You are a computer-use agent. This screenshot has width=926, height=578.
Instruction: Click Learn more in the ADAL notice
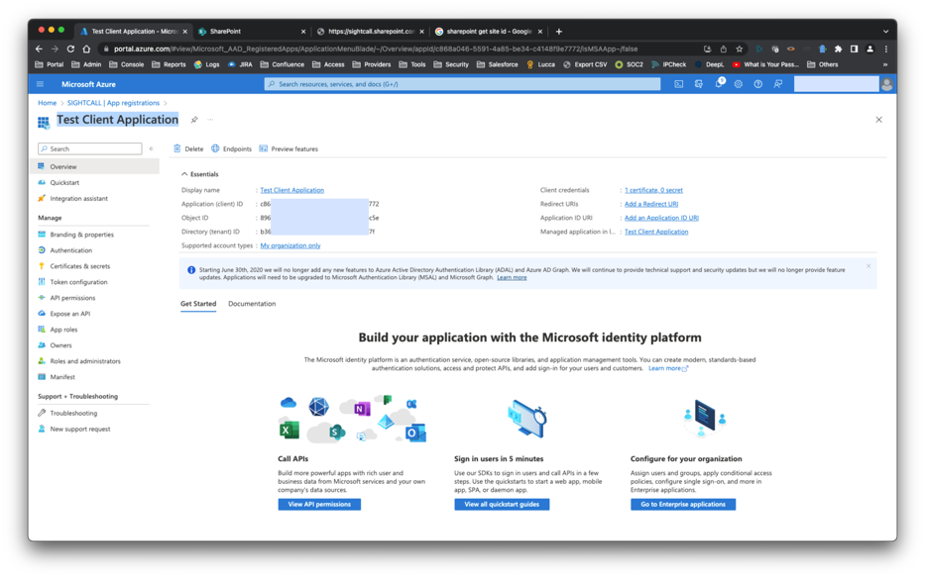tap(511, 277)
